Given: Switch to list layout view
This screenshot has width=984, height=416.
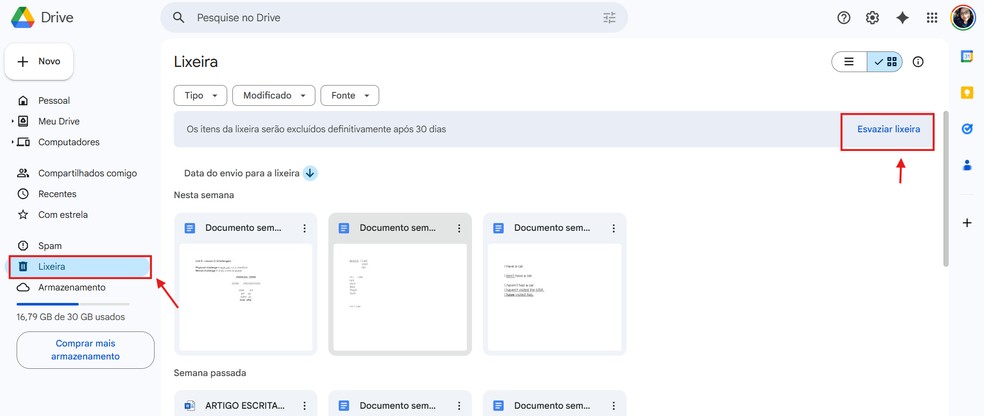Looking at the screenshot, I should pyautogui.click(x=849, y=62).
